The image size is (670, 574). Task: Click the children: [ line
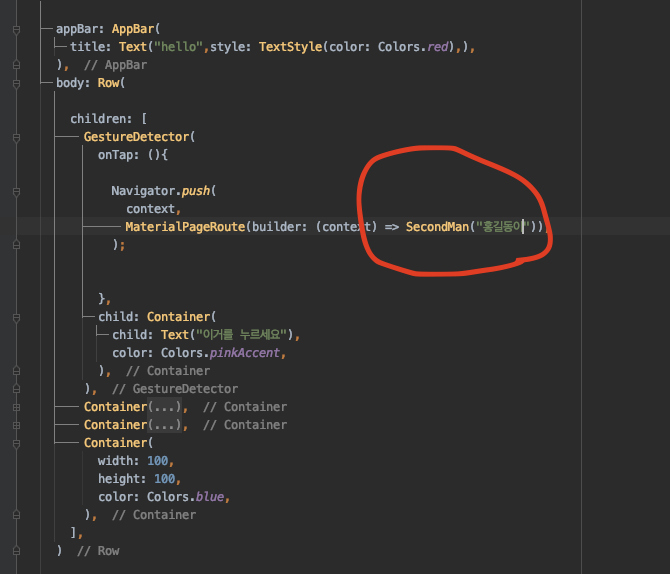pos(109,119)
